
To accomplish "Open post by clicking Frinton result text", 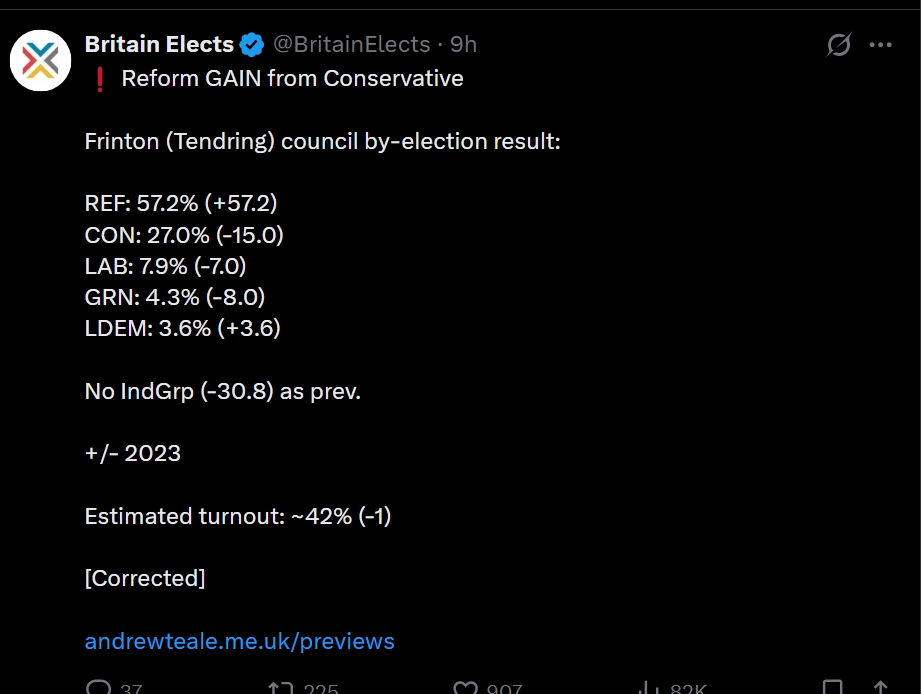I will [322, 142].
